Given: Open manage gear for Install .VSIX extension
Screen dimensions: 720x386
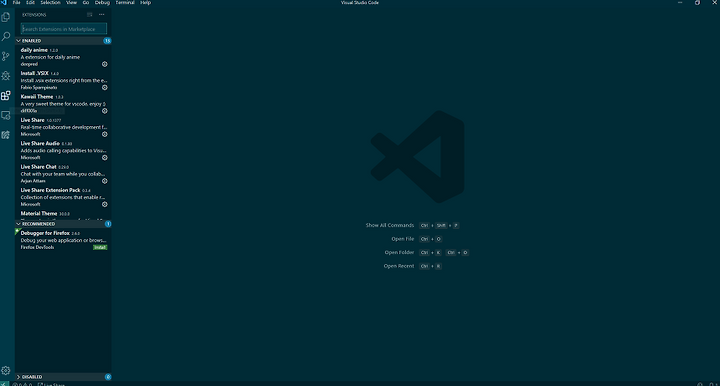Looking at the screenshot, I should pos(105,87).
